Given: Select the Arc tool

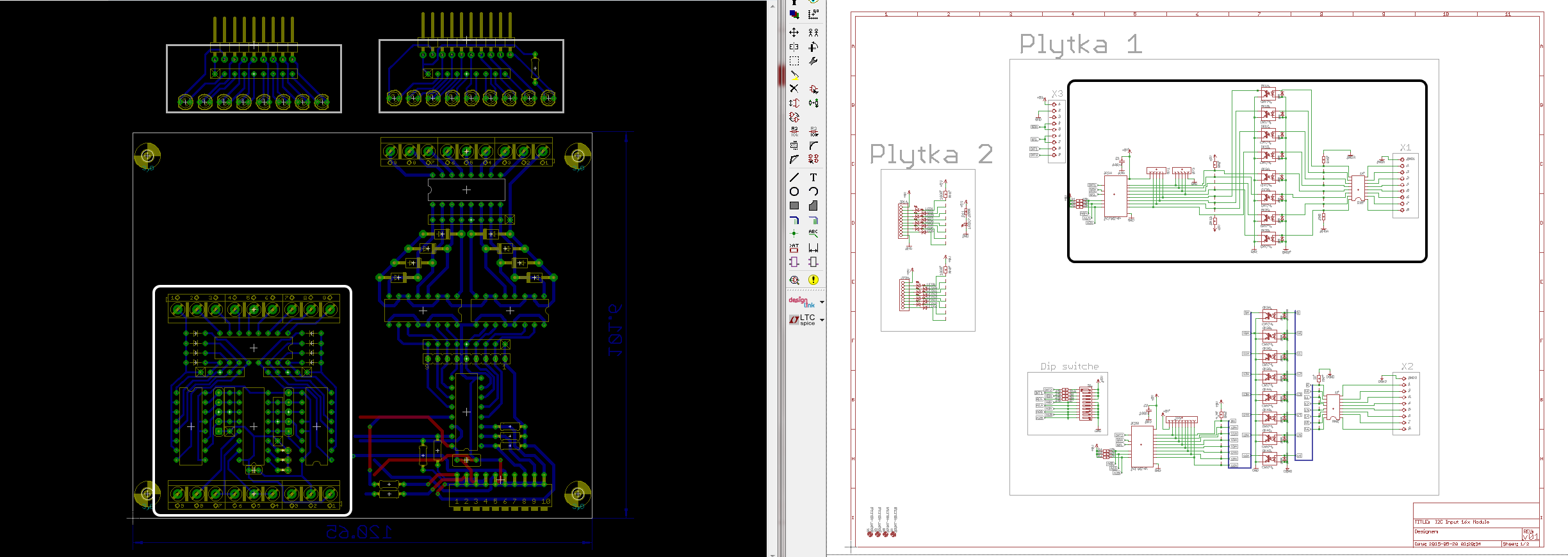Looking at the screenshot, I should pos(813,191).
